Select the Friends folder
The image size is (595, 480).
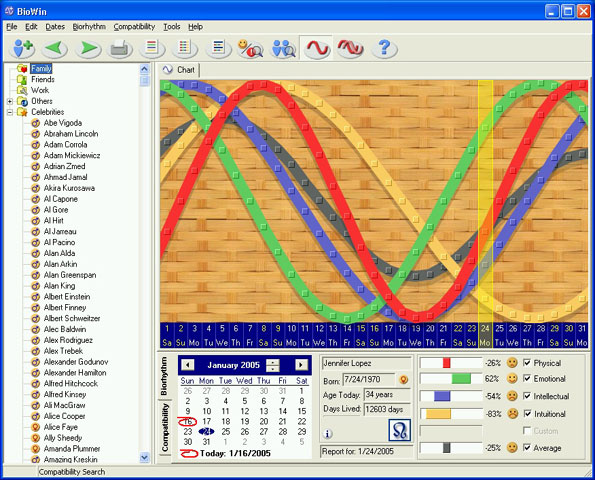click(x=43, y=79)
